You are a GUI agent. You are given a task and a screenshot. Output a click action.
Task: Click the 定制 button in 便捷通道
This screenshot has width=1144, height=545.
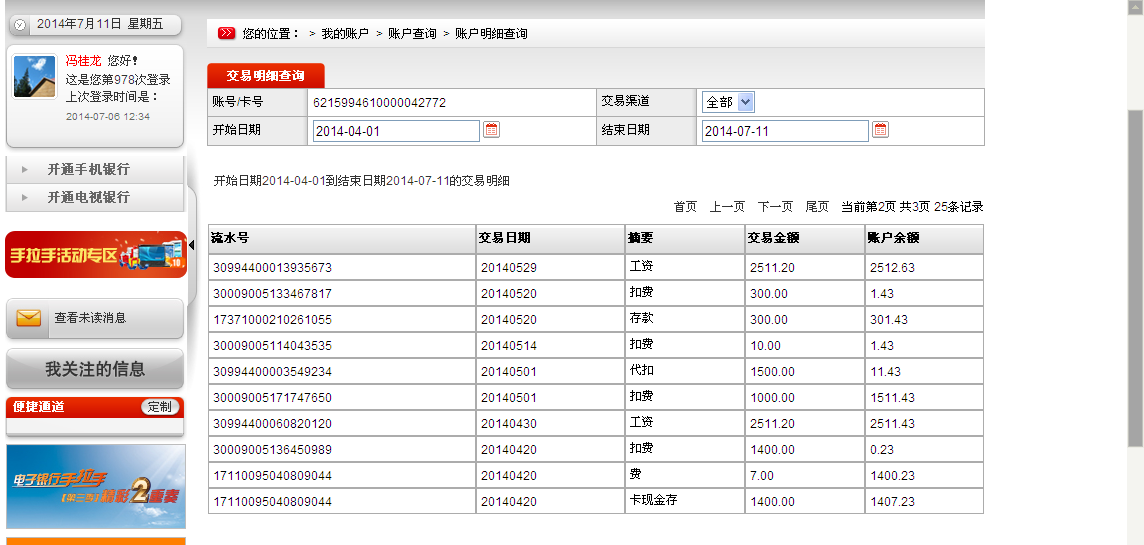coord(160,407)
